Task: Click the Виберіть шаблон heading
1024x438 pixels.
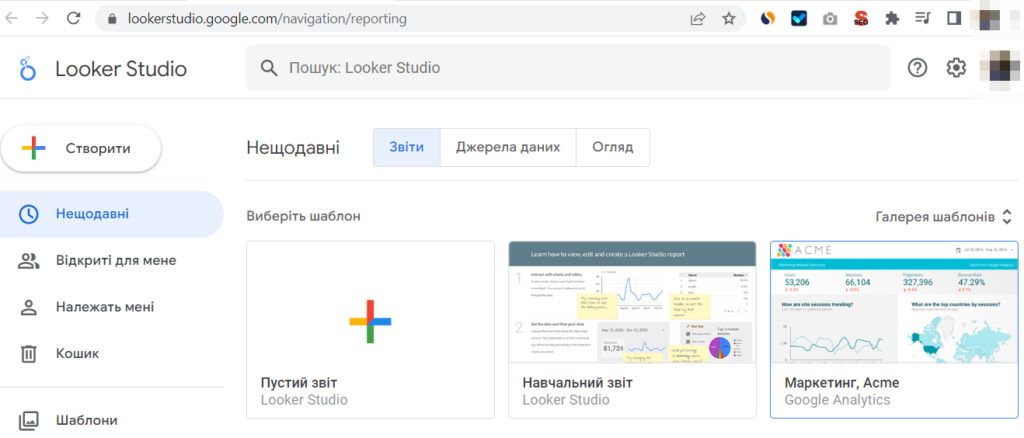Action: coord(304,216)
